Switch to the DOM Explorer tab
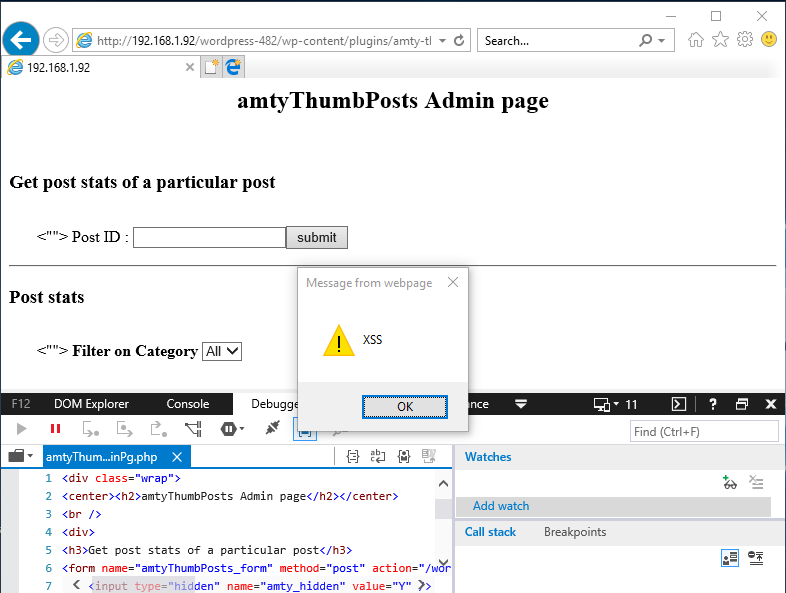This screenshot has width=786, height=593. coord(91,404)
